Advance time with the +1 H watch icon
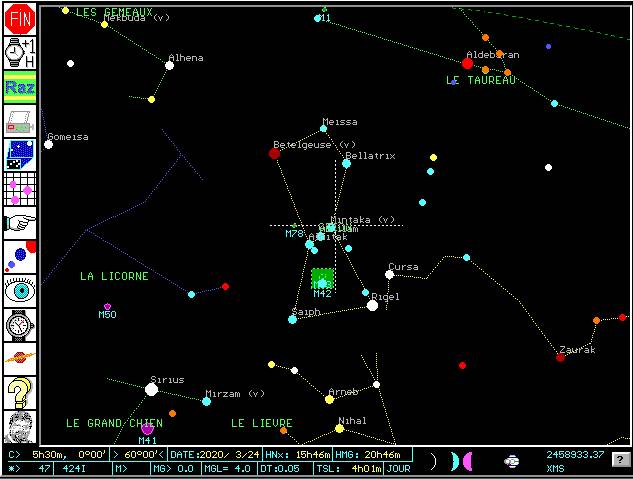 (x=20, y=53)
